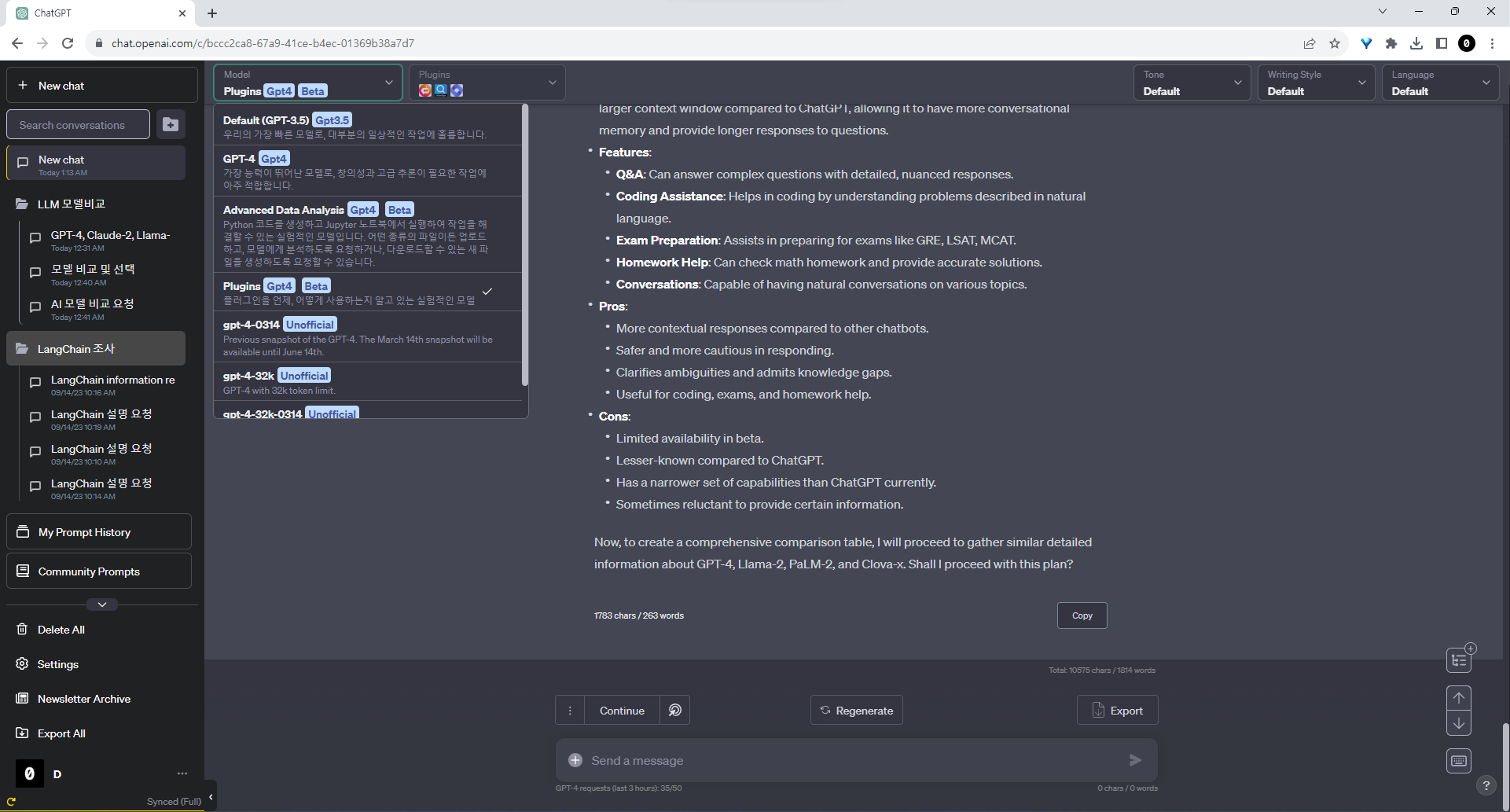Open the user menu three-dots icon
1510x812 pixels.
pos(182,773)
